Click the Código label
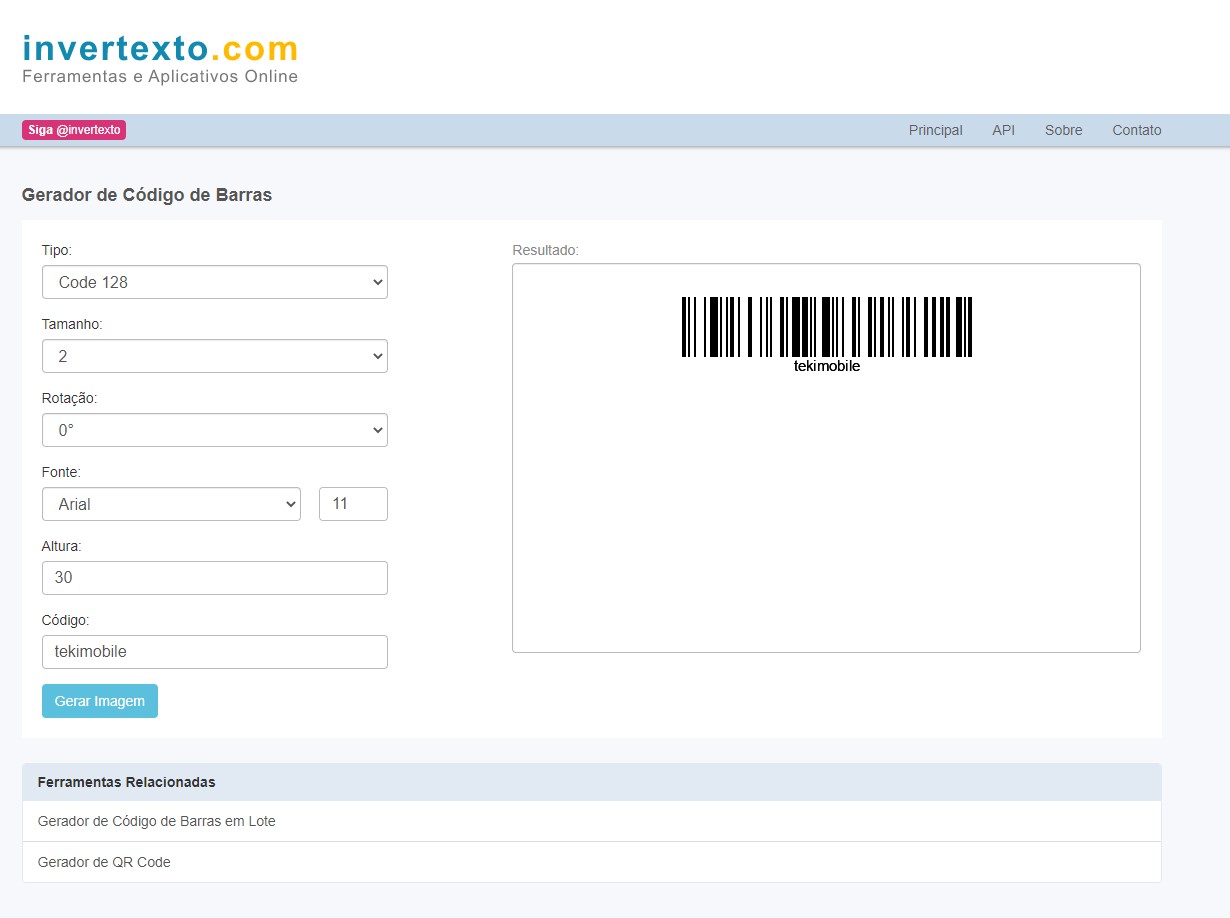Viewport: 1230px width, 918px height. click(x=66, y=620)
